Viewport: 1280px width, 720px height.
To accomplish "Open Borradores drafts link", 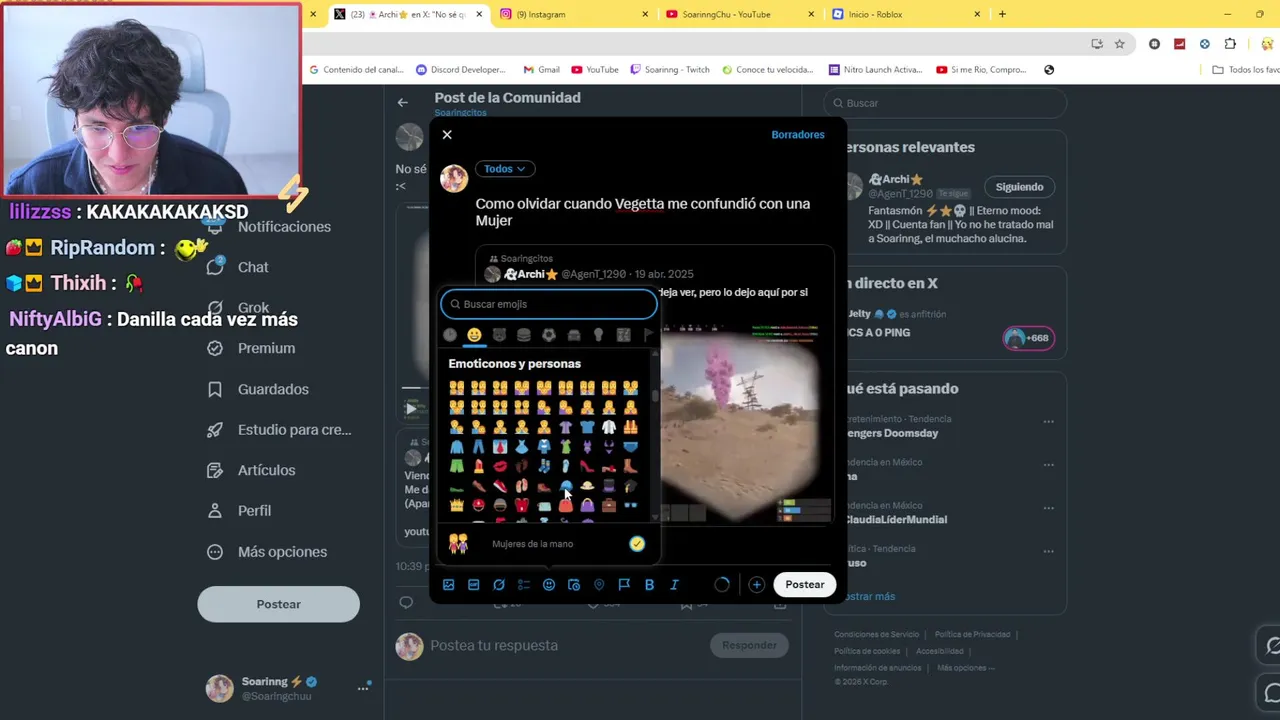I will click(798, 135).
